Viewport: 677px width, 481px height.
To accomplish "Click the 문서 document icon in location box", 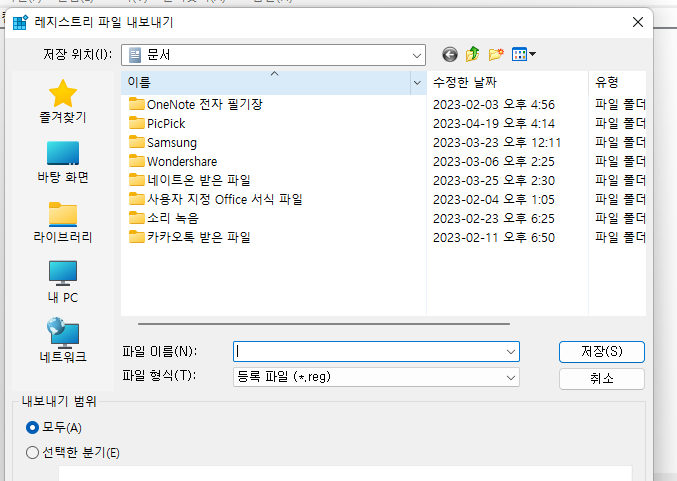I will 135,55.
